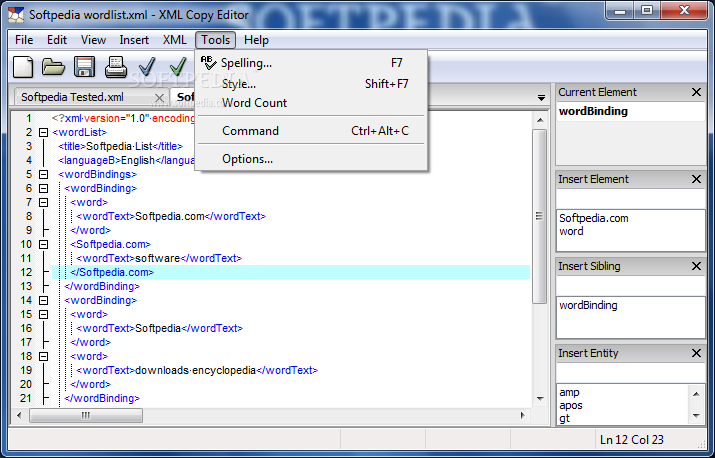This screenshot has height=458, width=715.
Task: Click word in the Insert Element list
Action: pos(571,231)
